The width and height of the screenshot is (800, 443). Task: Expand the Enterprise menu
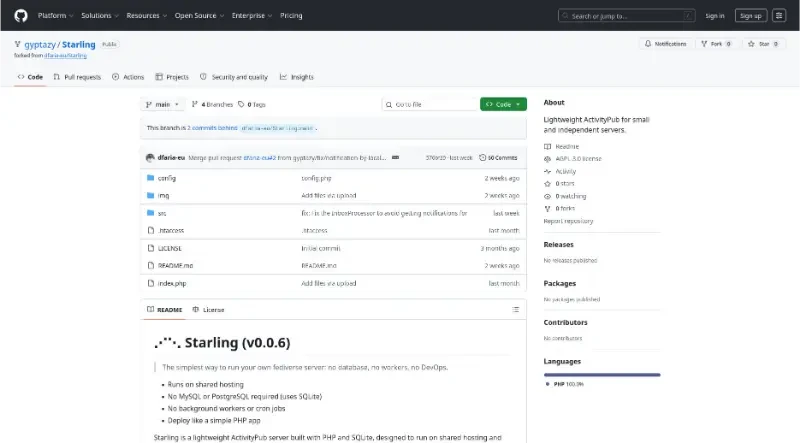252,16
